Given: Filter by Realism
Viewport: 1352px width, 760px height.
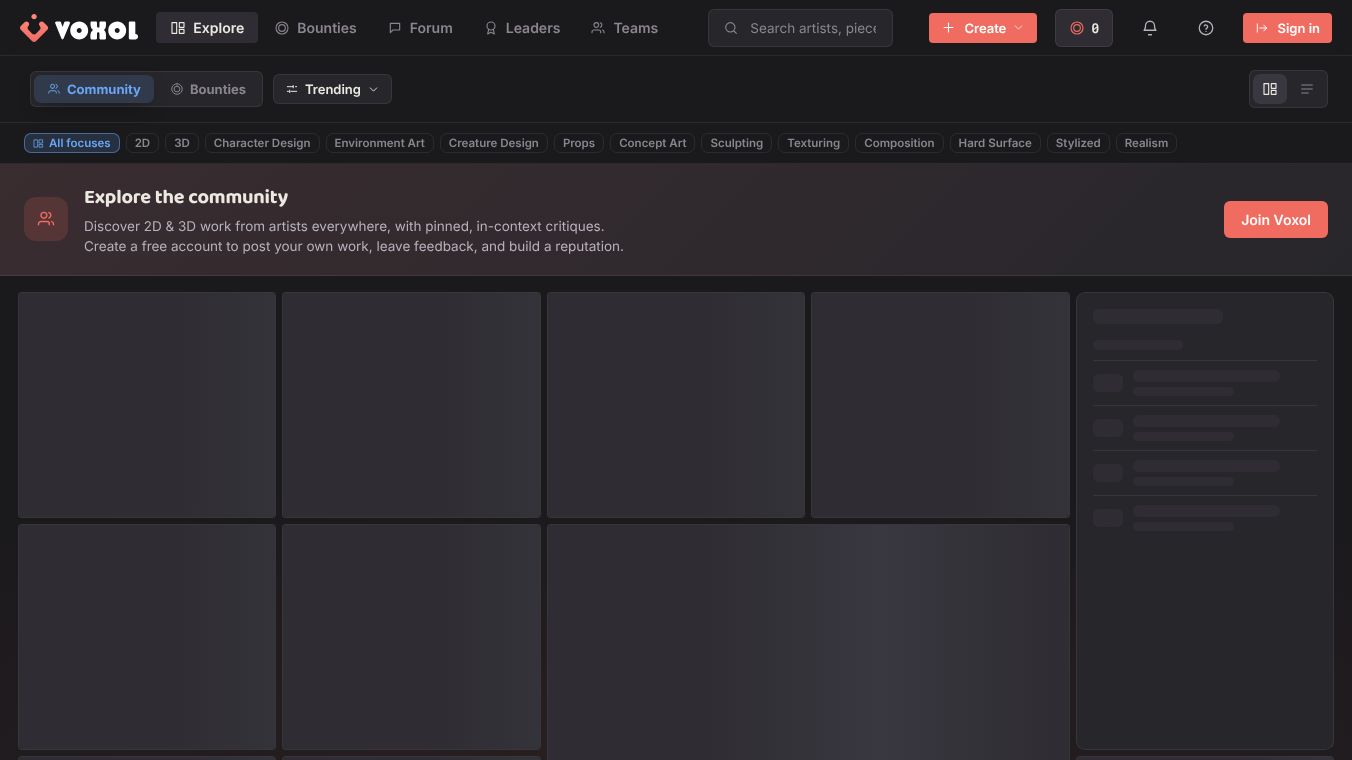Looking at the screenshot, I should click(x=1146, y=143).
